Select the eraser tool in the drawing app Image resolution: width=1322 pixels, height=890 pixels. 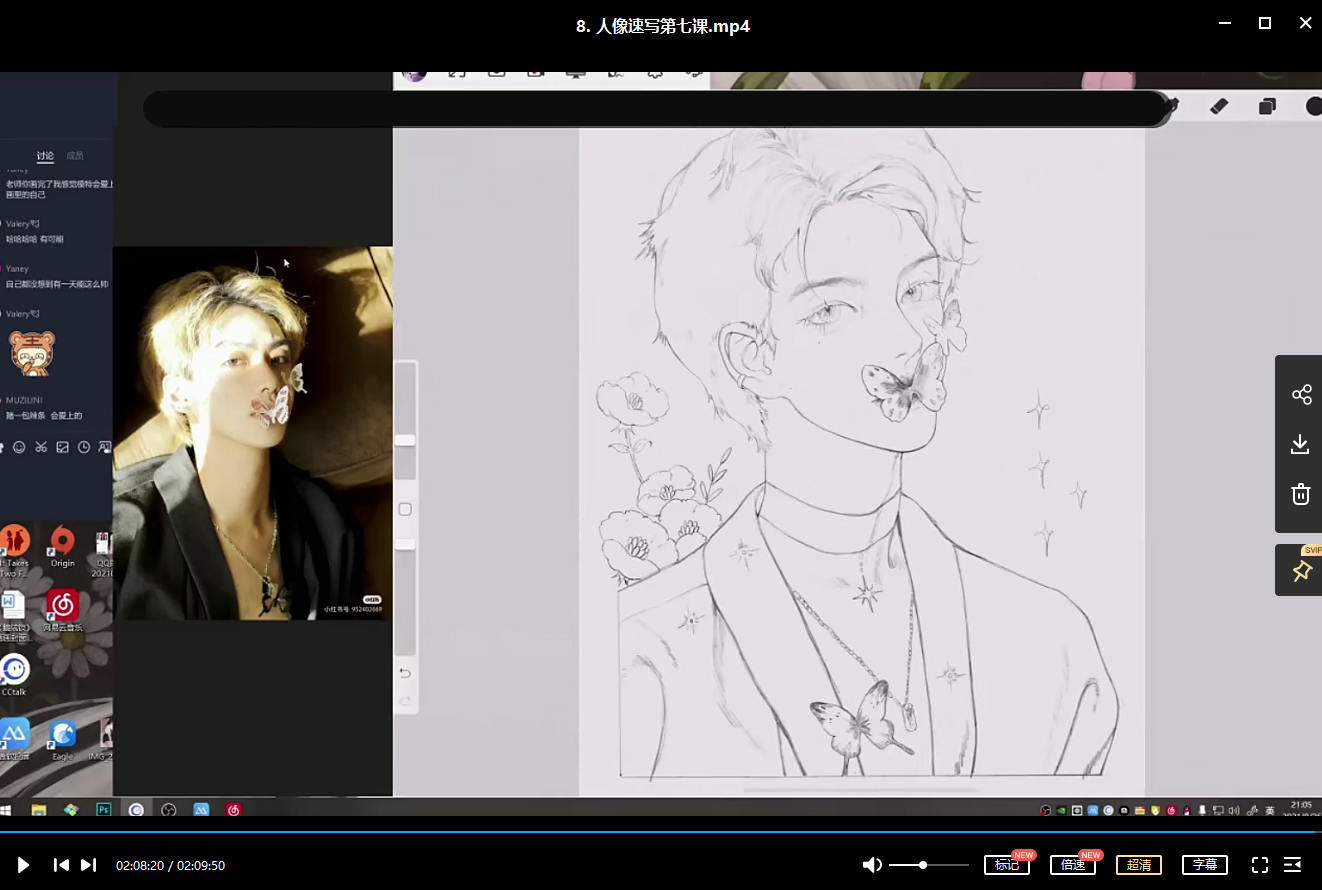[x=1218, y=106]
